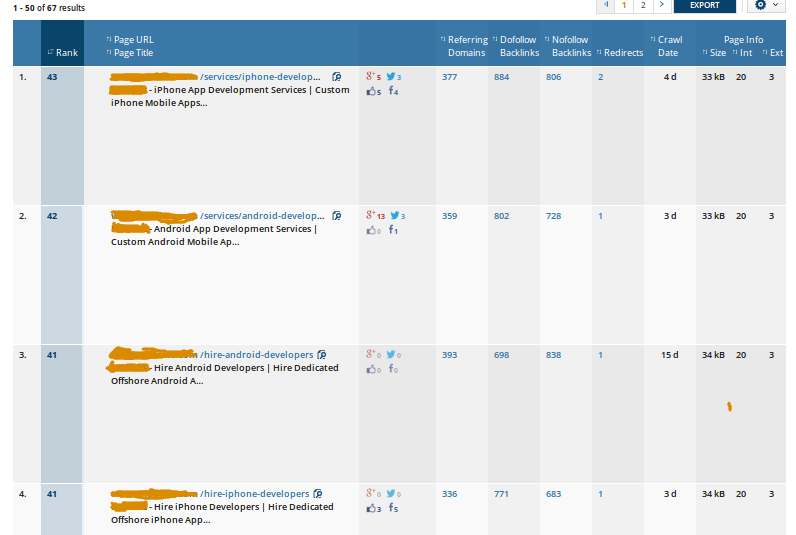The width and height of the screenshot is (796, 535).
Task: Open the settings gear dropdown
Action: pos(767,5)
